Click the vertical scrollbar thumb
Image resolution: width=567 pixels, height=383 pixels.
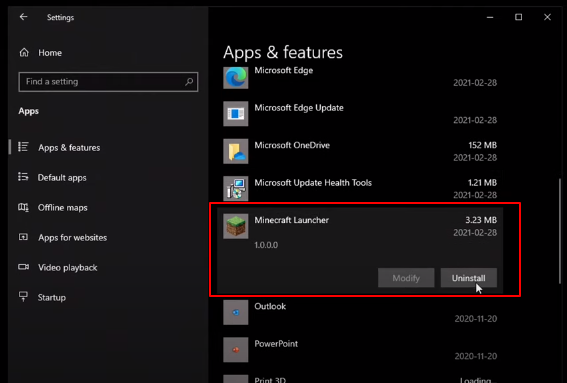560,231
